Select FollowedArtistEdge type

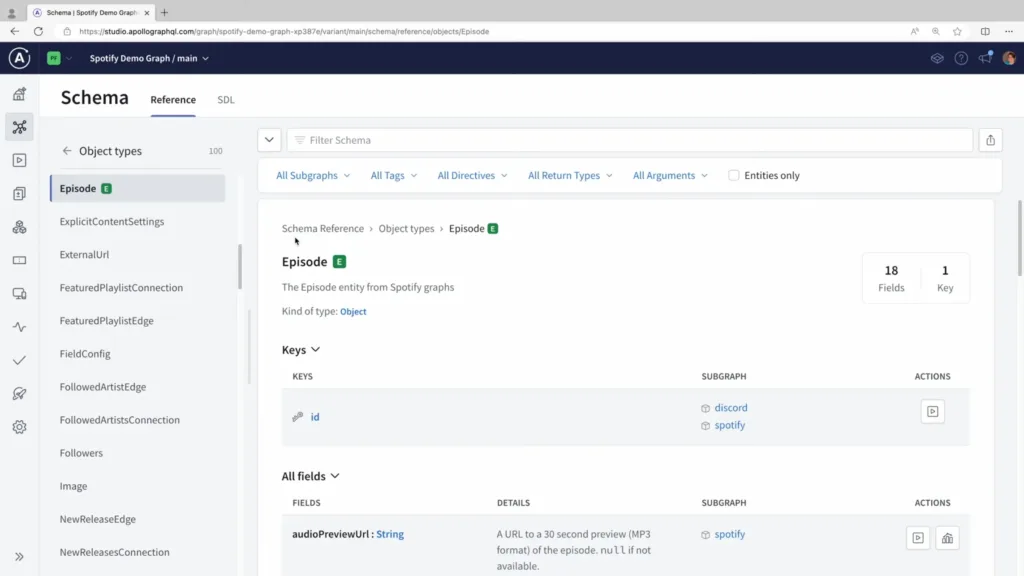(x=103, y=387)
